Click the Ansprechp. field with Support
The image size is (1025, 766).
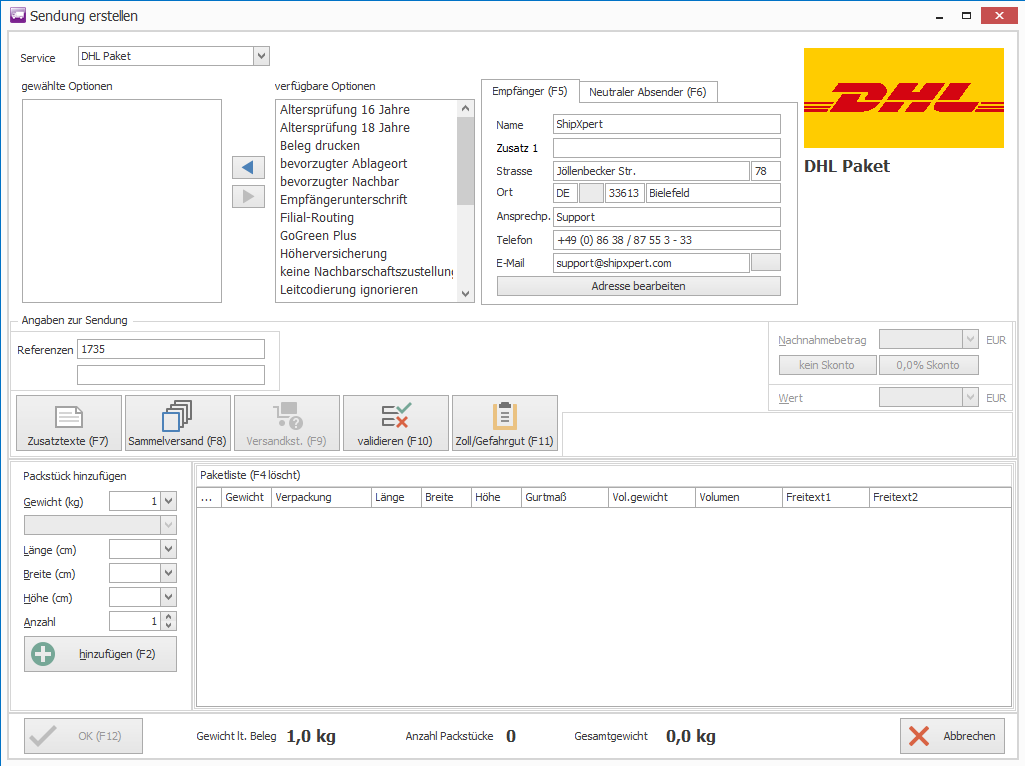click(667, 217)
